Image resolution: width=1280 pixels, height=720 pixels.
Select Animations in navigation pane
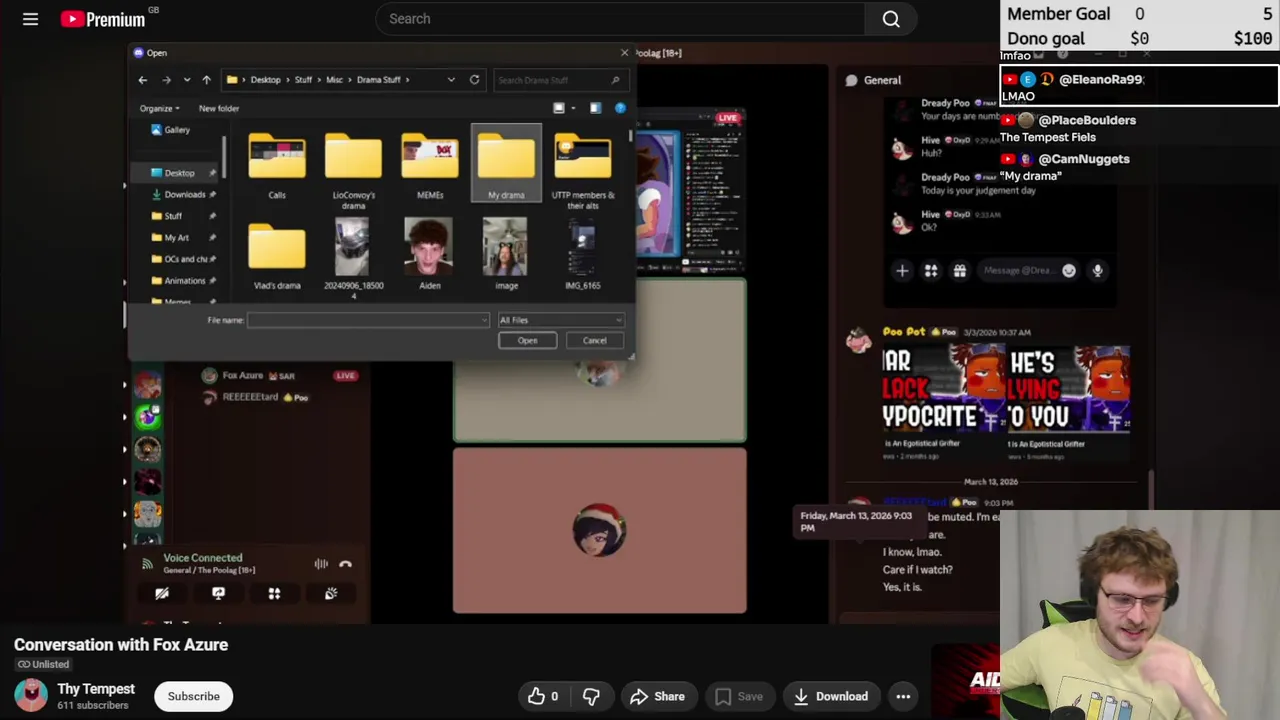[x=184, y=281]
